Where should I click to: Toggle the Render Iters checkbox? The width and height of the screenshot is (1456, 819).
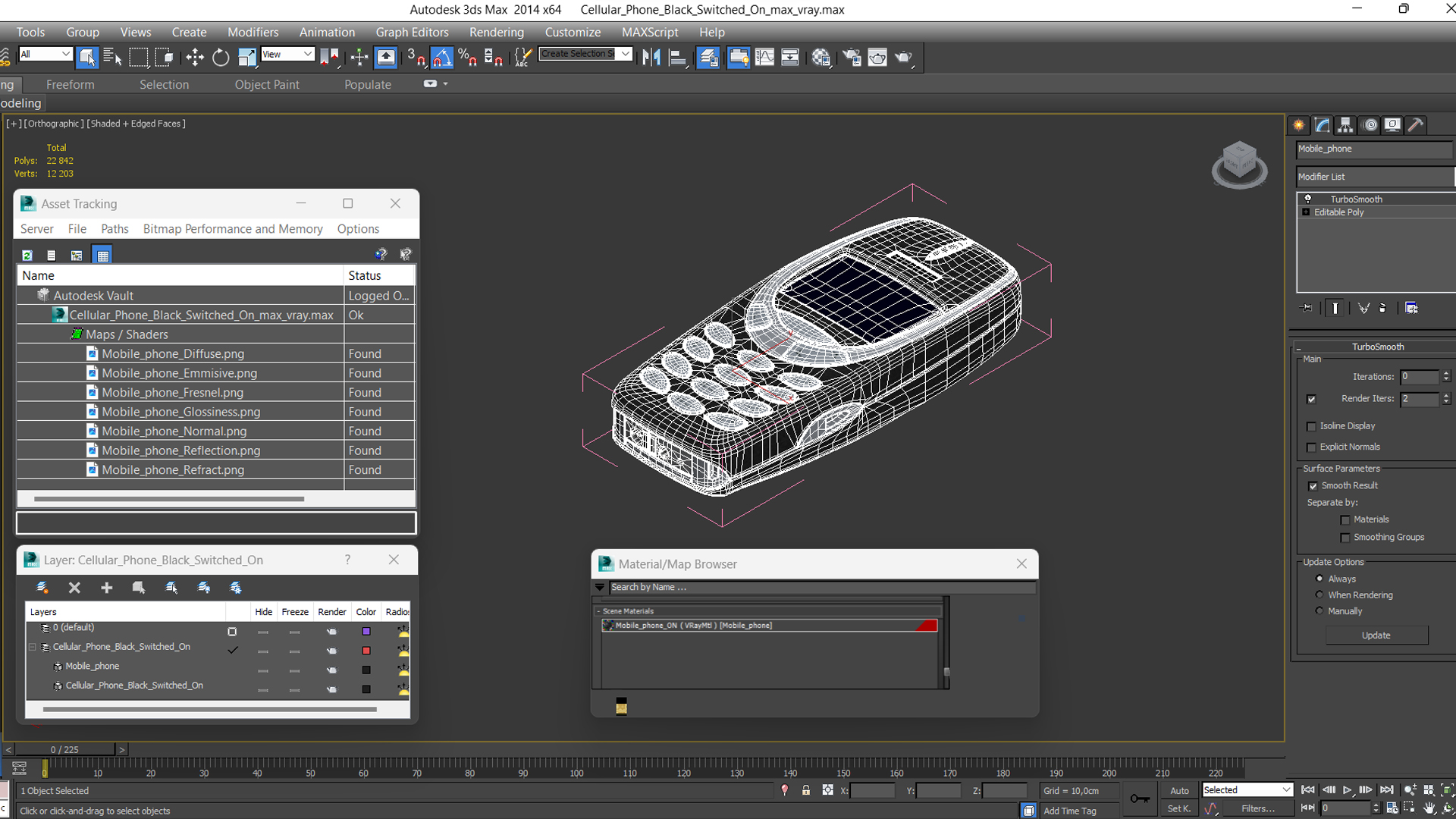[x=1312, y=399]
